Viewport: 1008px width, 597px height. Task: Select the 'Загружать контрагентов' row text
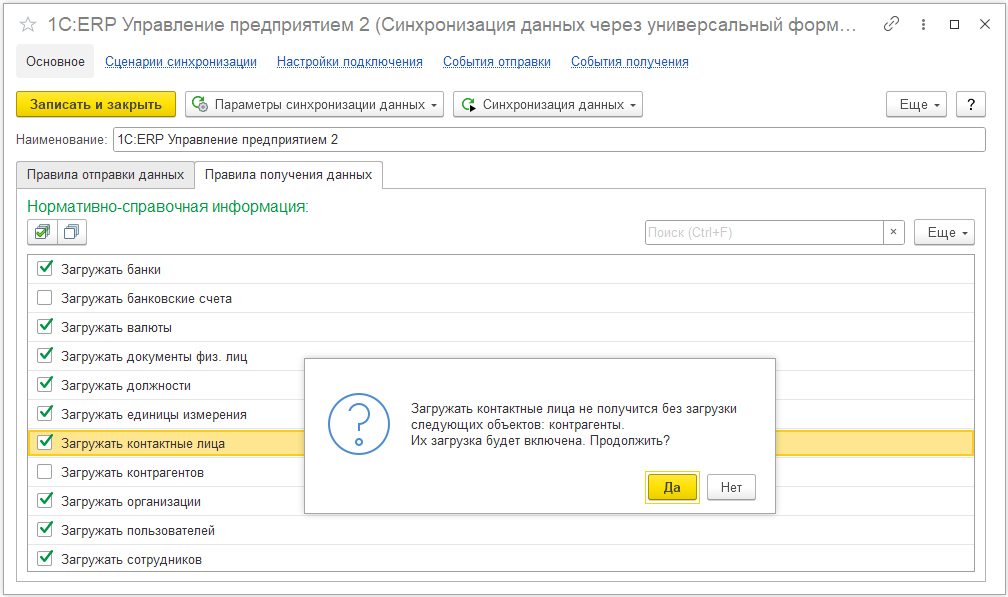pos(132,473)
